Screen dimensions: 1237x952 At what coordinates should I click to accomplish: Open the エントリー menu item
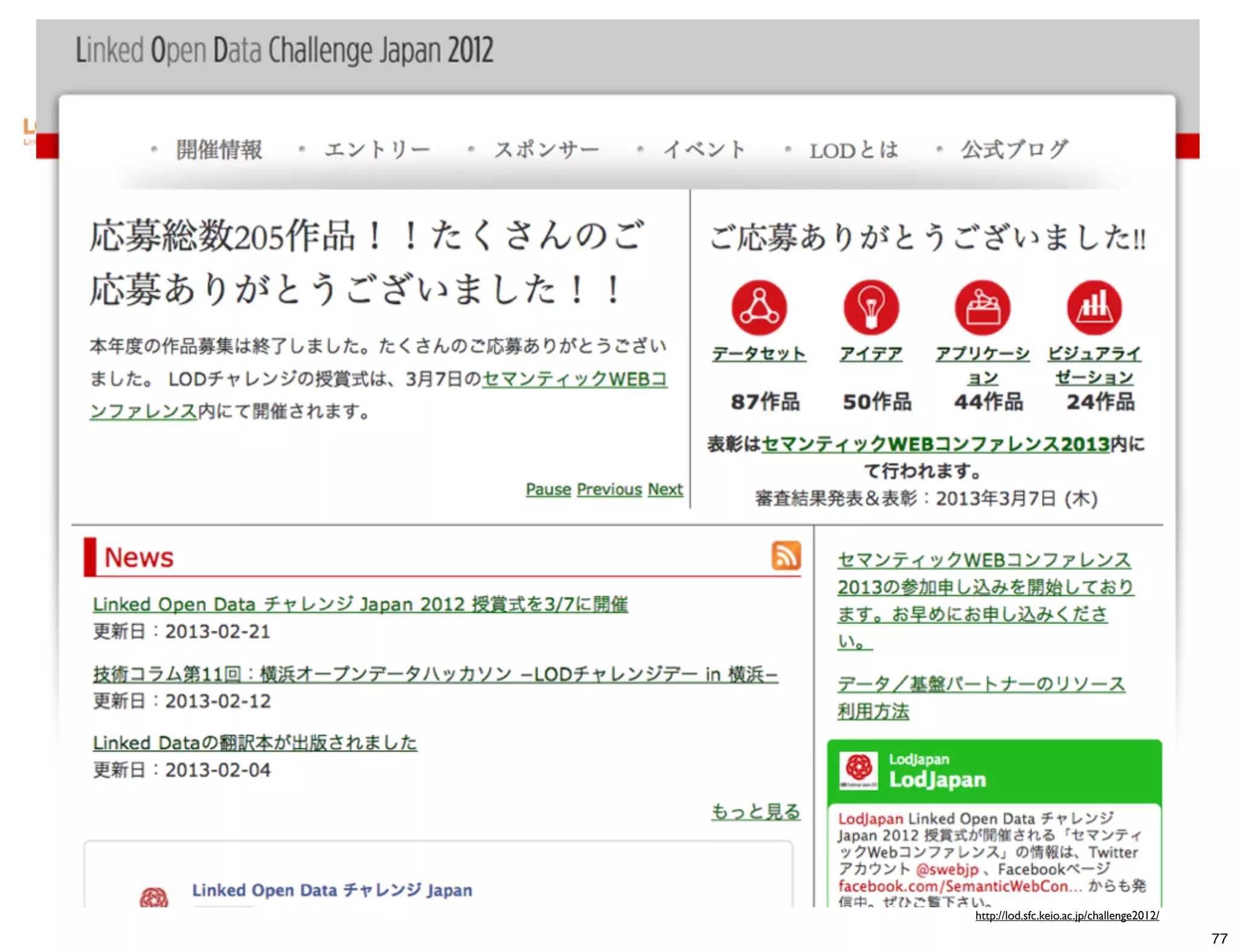(x=377, y=150)
